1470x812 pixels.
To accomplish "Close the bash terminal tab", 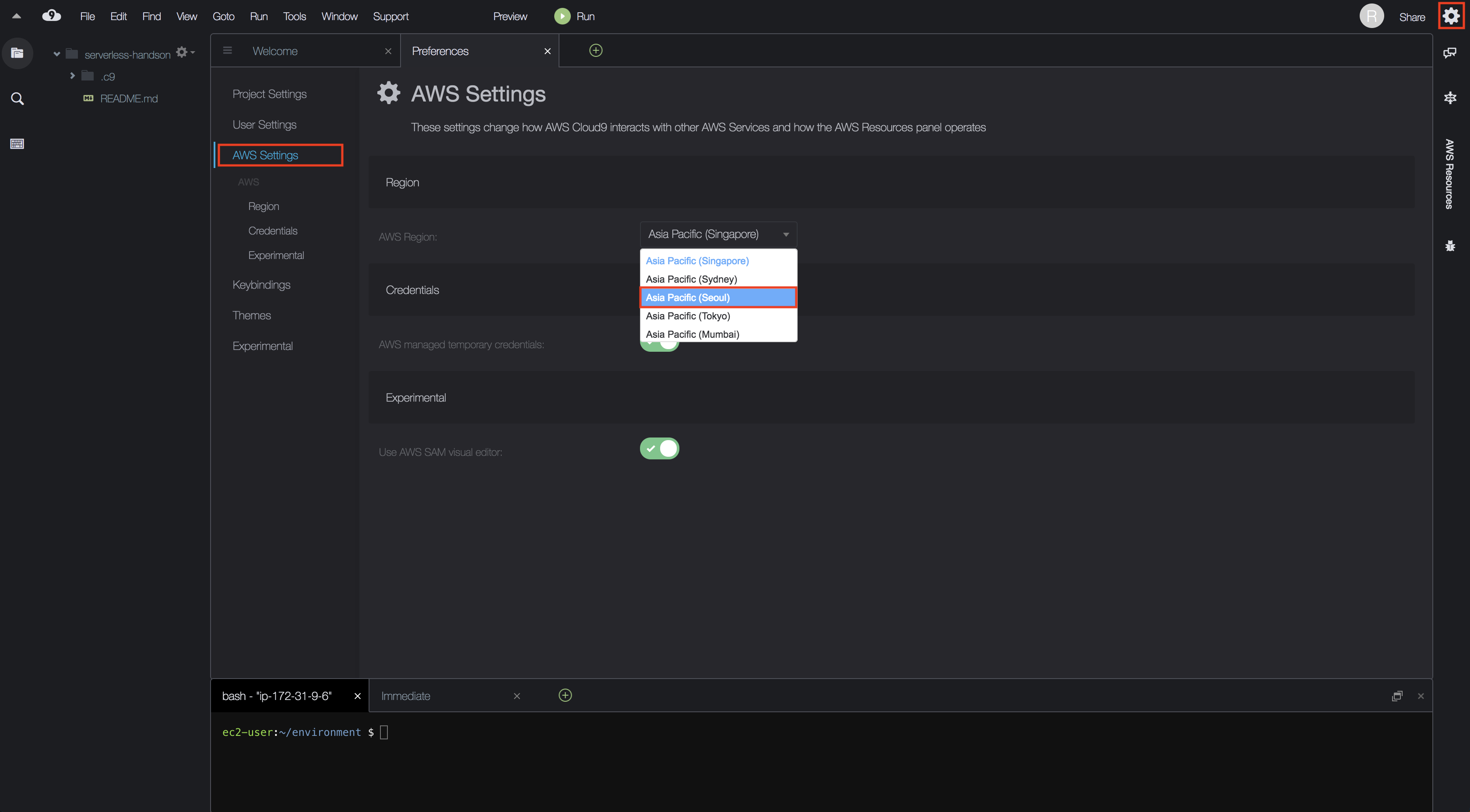I will point(358,696).
